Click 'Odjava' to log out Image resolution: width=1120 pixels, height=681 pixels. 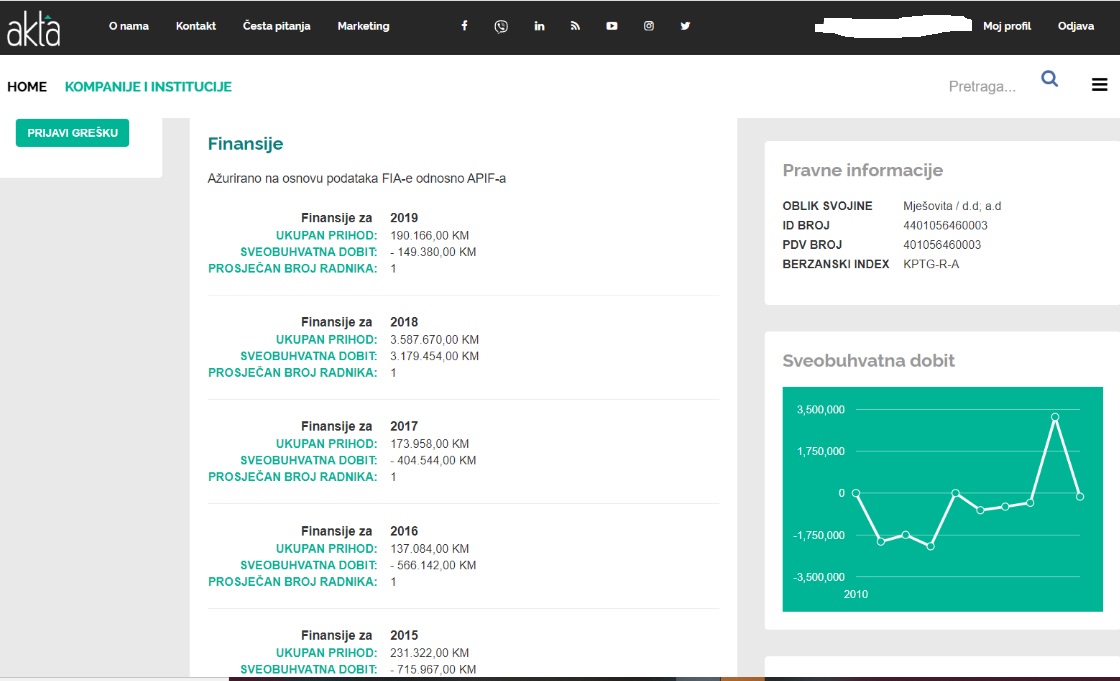[1076, 26]
